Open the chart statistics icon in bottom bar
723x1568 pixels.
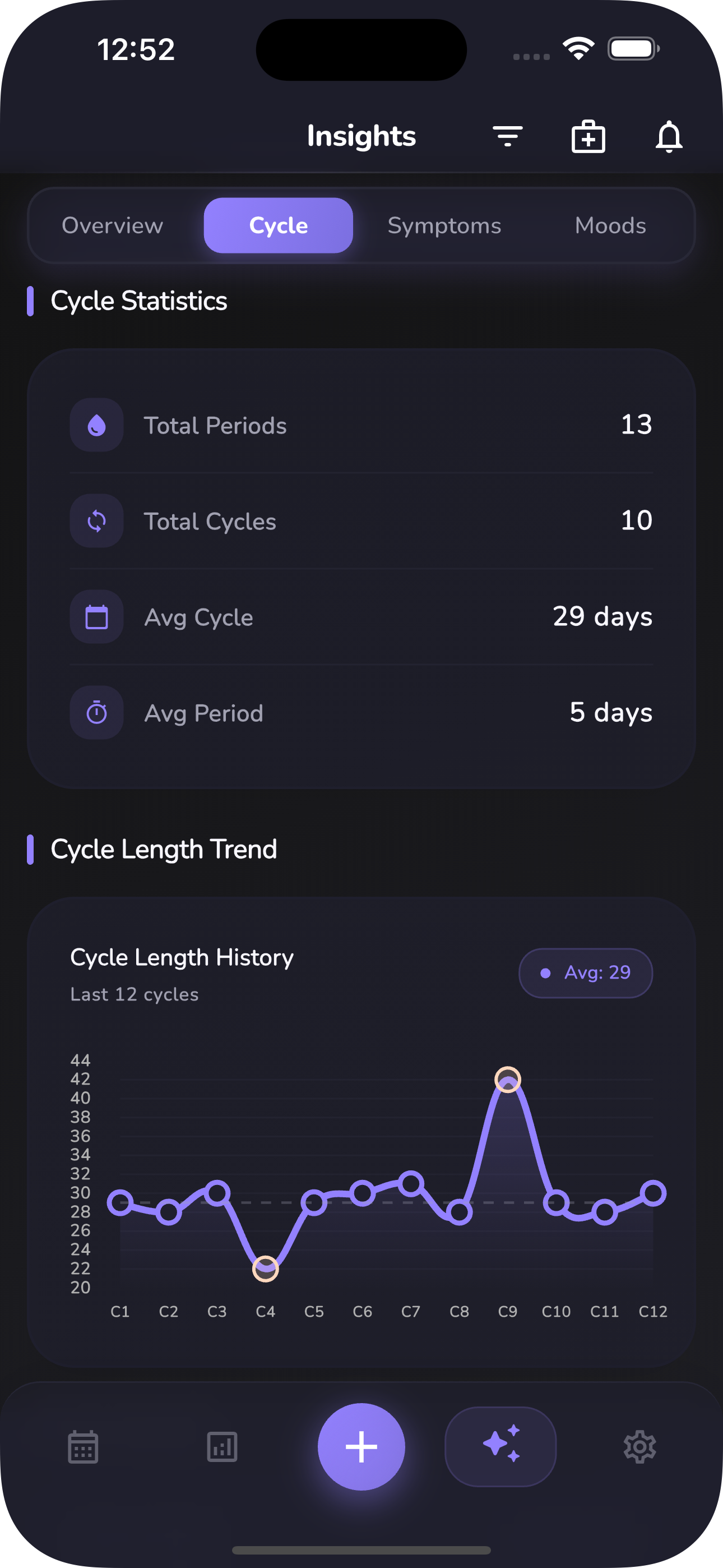pyautogui.click(x=222, y=1446)
